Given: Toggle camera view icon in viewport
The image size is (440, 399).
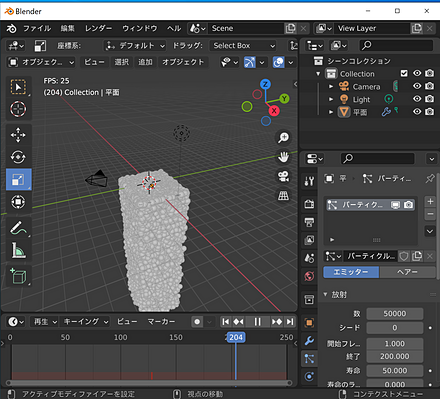Looking at the screenshot, I should 283,176.
